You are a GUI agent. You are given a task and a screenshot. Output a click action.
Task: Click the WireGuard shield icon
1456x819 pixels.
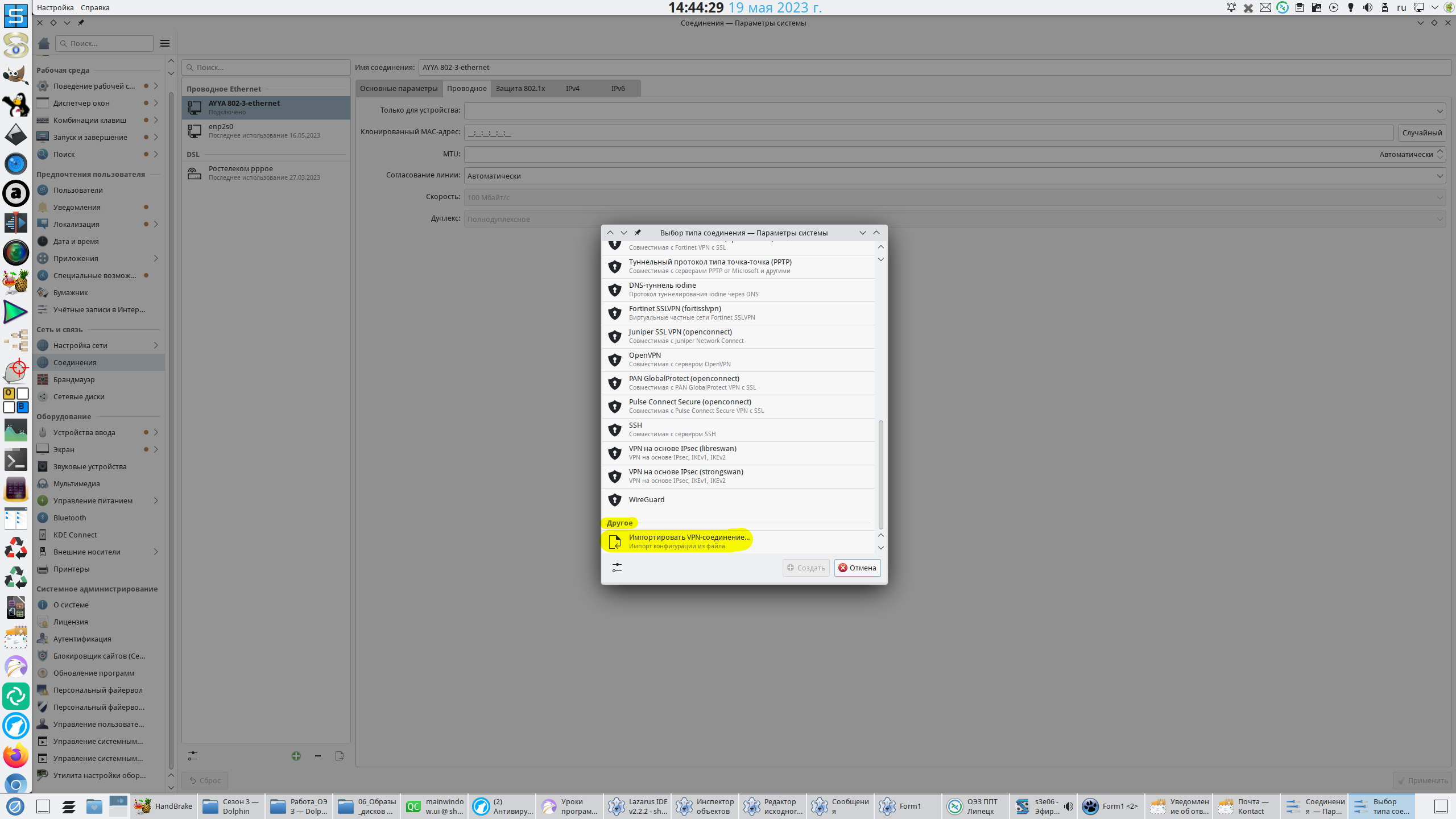point(615,499)
